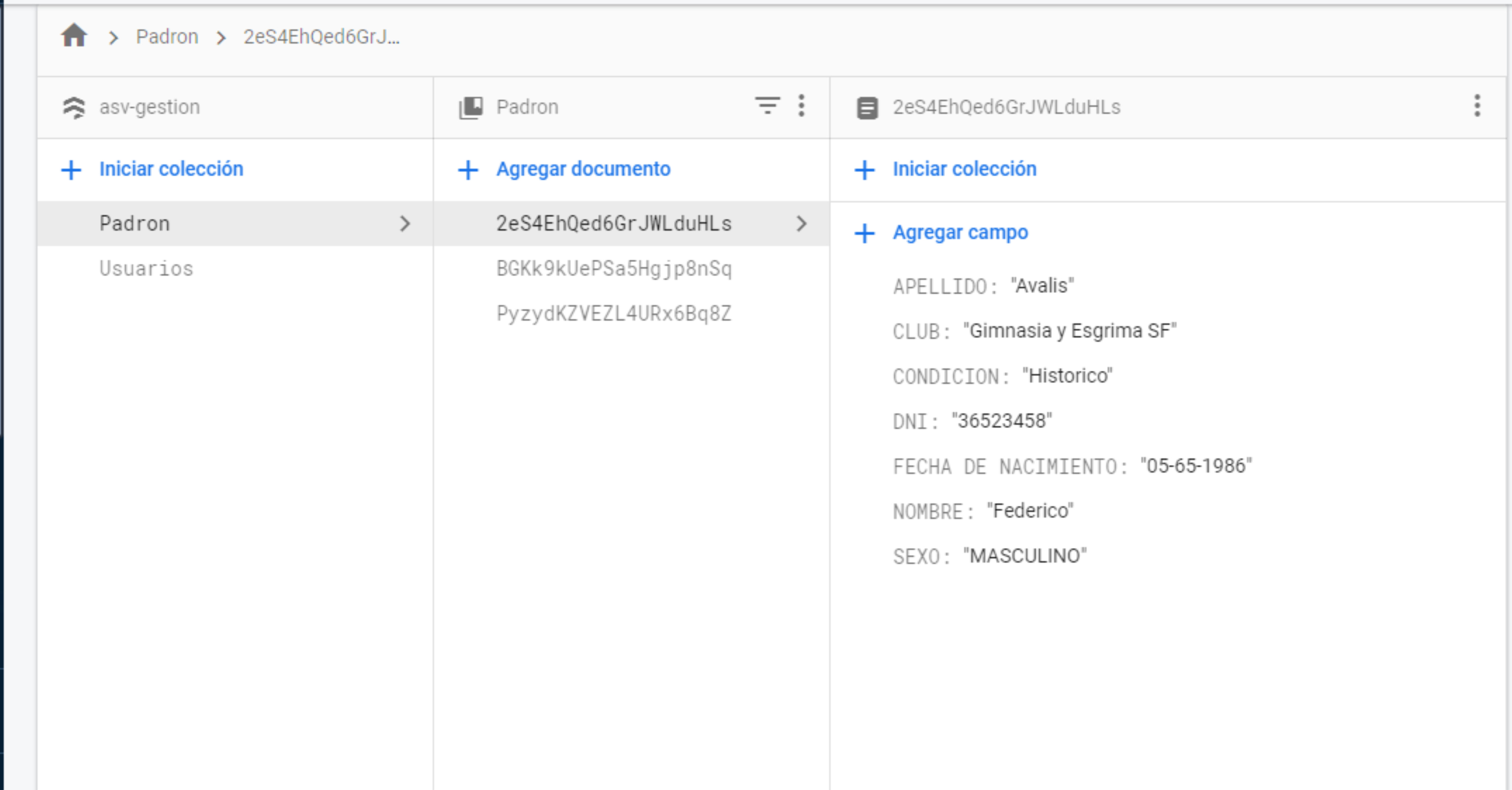Go to the home root icon in breadcrumb
The width and height of the screenshot is (1512, 790).
(x=74, y=36)
